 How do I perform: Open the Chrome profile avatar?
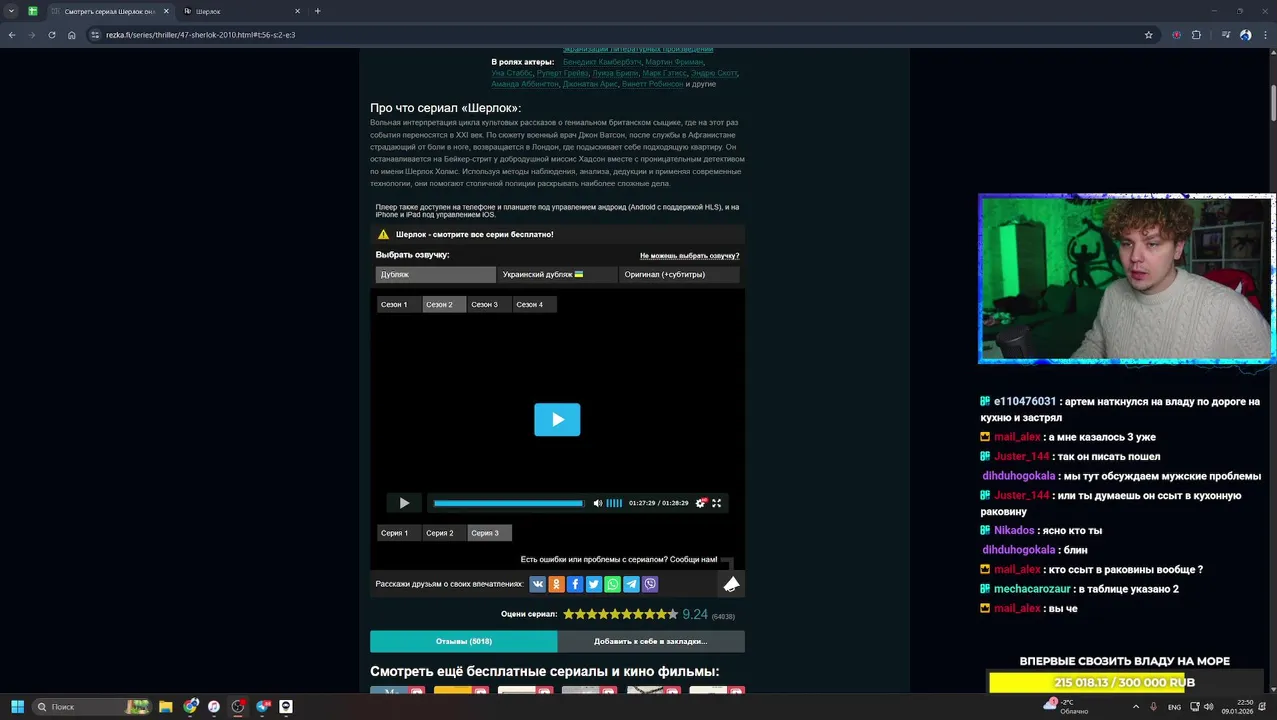[1245, 35]
